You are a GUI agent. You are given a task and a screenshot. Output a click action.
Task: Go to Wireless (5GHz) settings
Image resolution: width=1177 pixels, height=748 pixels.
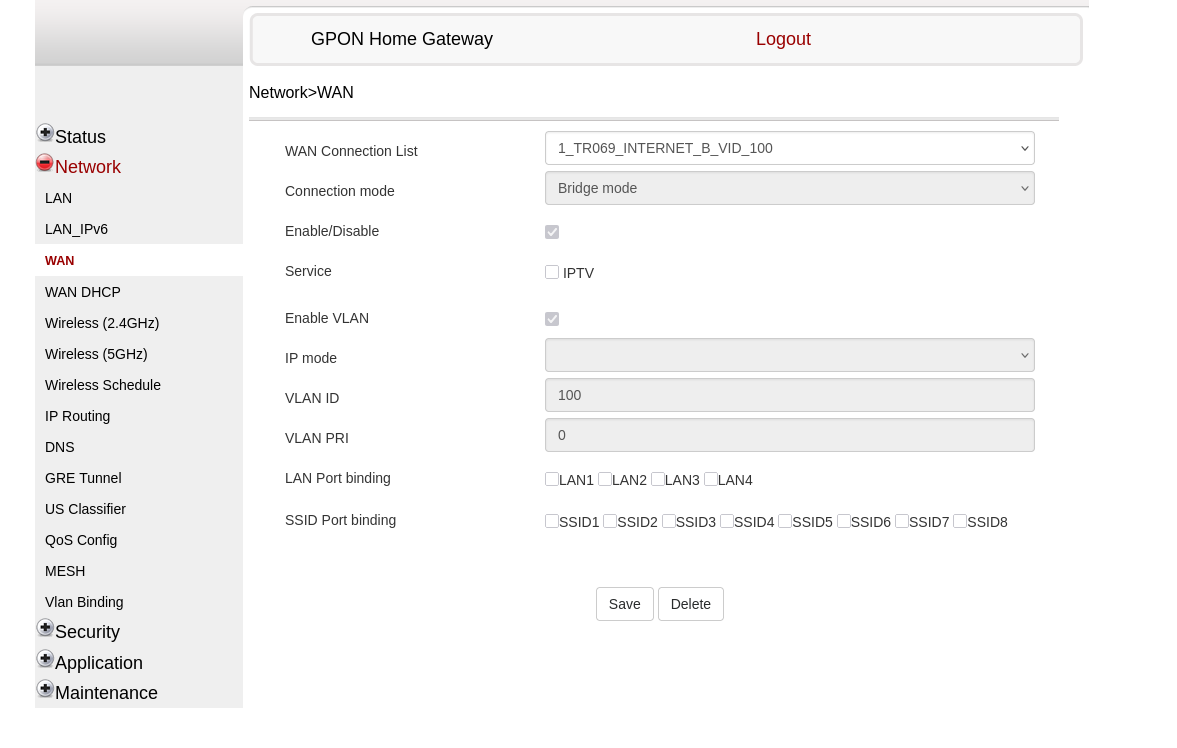[x=96, y=354]
